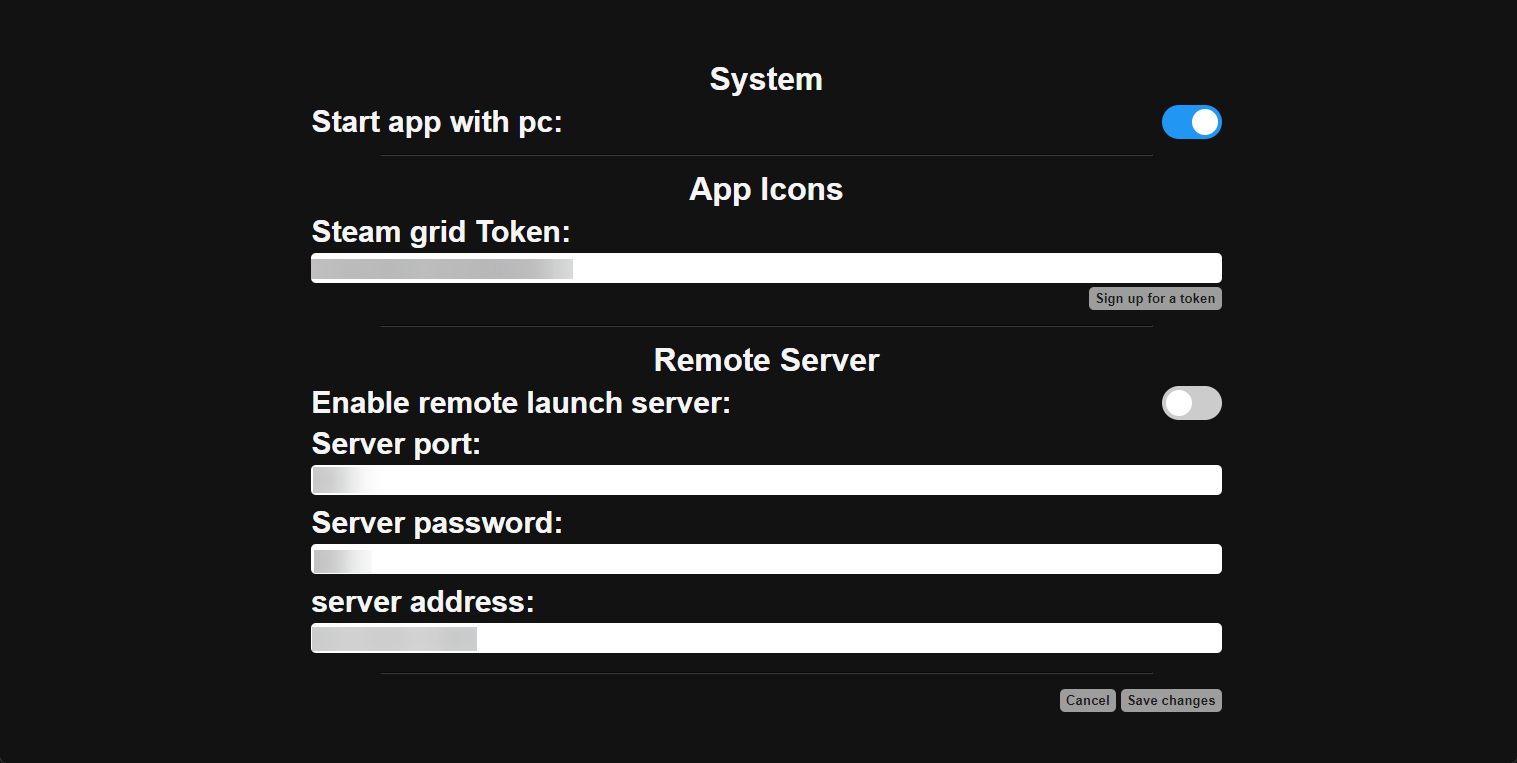The image size is (1517, 763).
Task: Select the Server password text box
Action: (x=766, y=559)
